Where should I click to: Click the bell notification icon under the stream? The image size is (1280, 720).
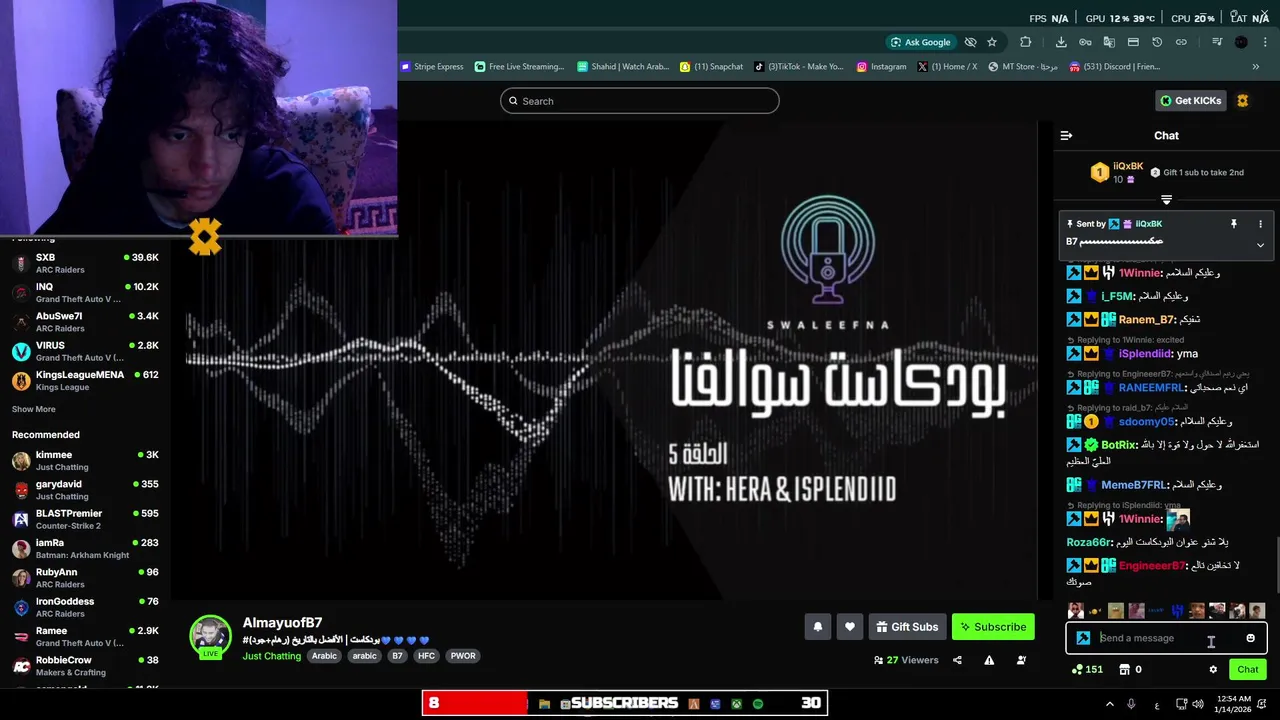click(817, 627)
